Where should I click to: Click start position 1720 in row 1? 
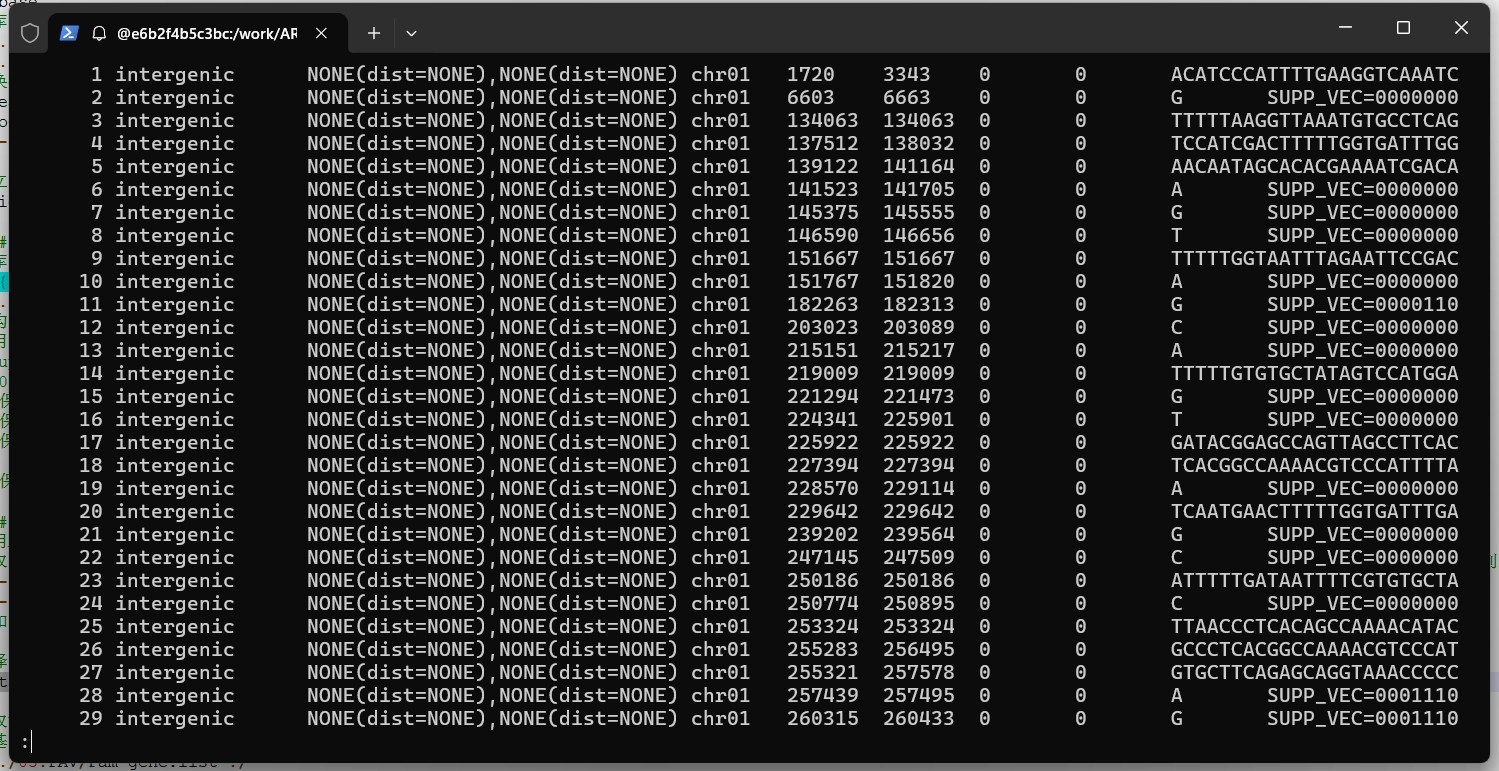pyautogui.click(x=810, y=75)
